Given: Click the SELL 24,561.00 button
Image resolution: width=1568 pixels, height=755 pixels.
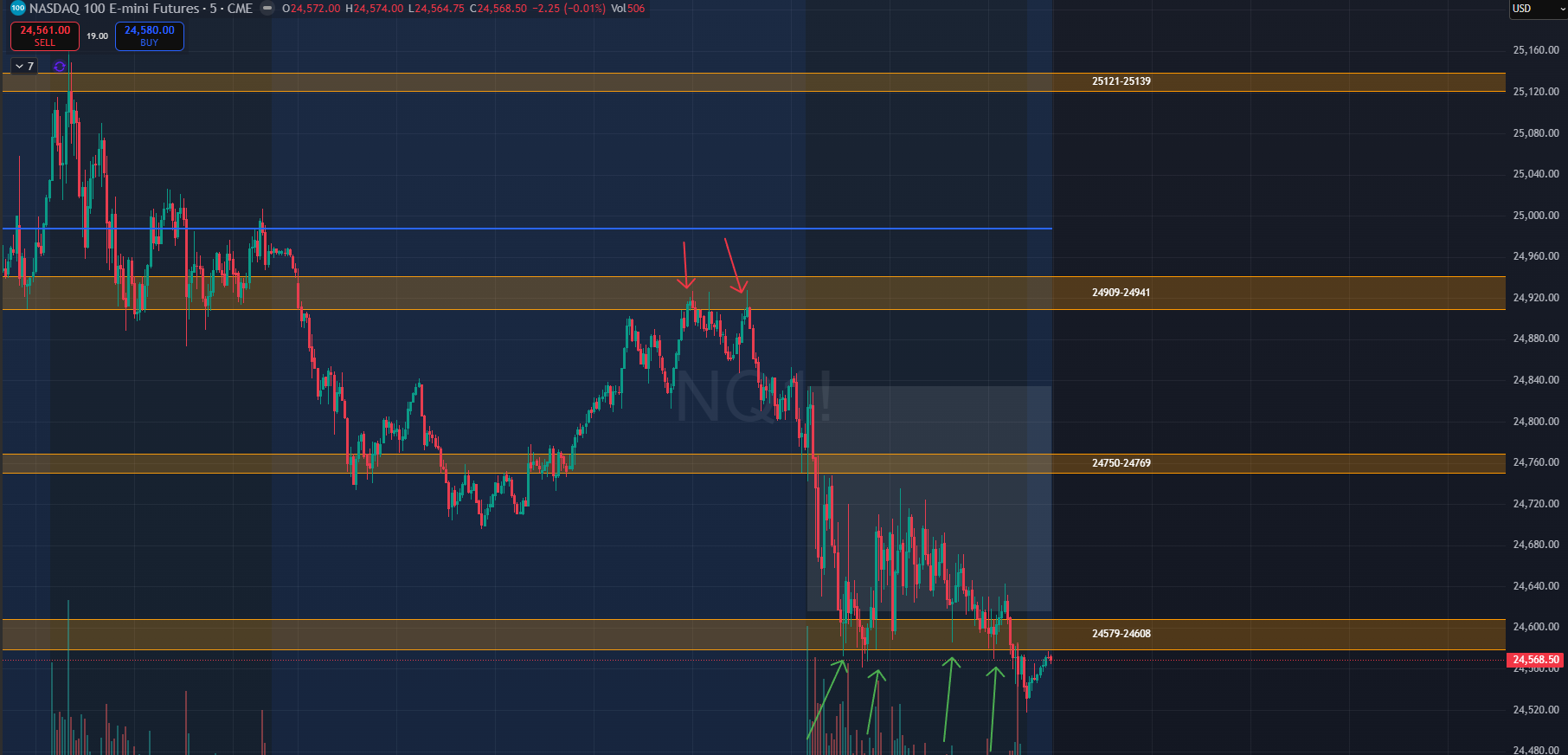Looking at the screenshot, I should [45, 35].
